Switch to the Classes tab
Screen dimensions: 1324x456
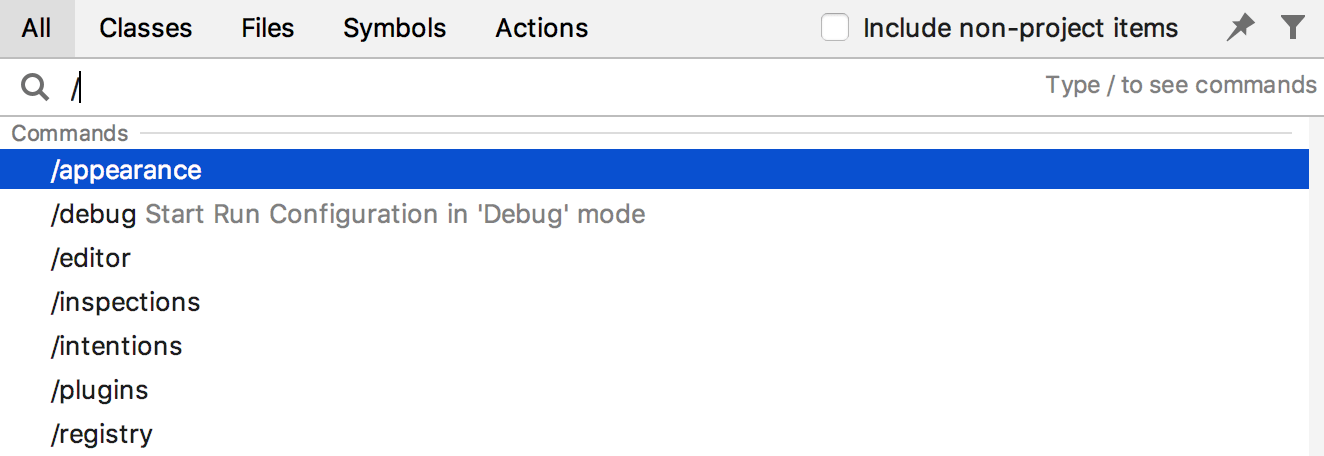(146, 28)
